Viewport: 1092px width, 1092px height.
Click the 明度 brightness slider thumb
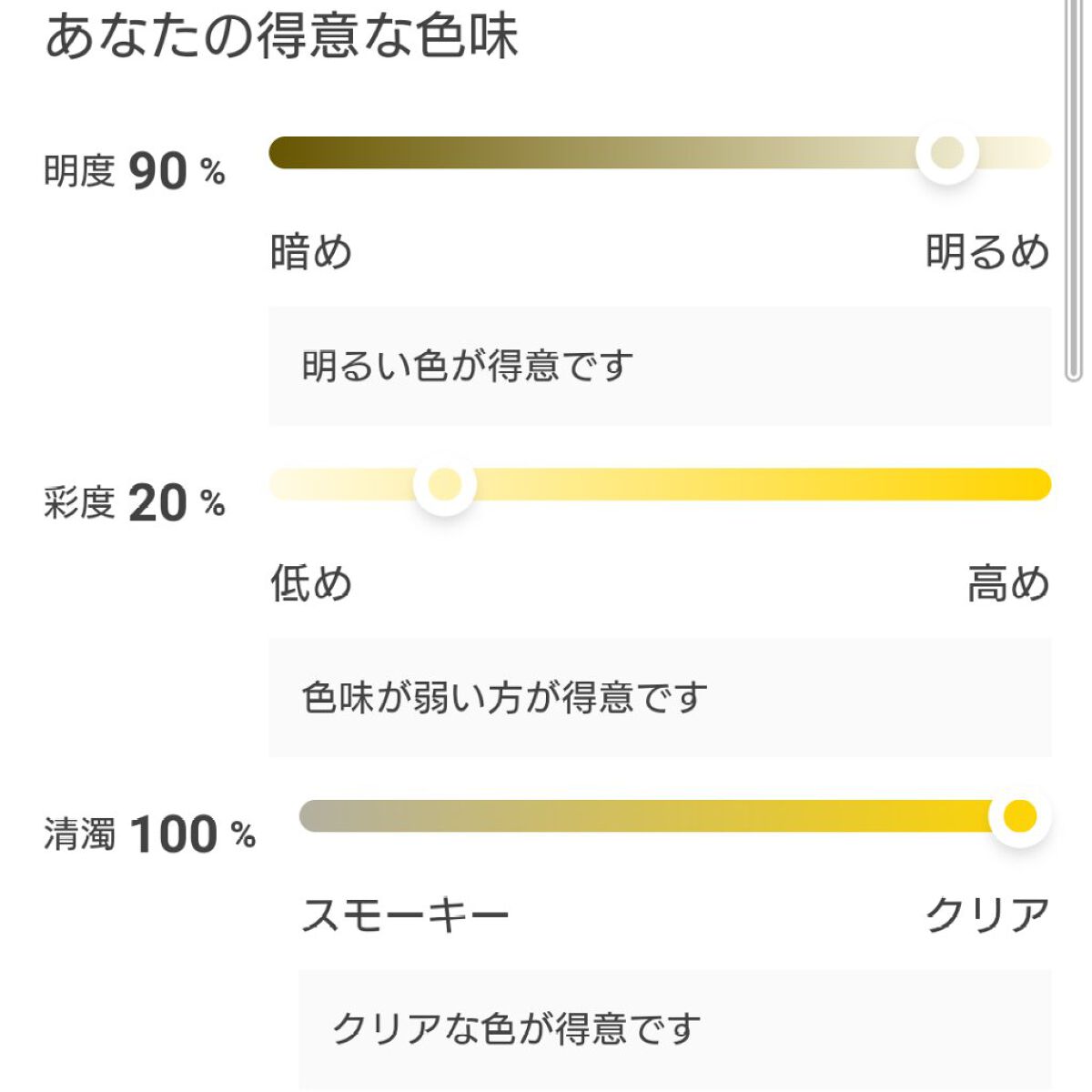[x=946, y=153]
